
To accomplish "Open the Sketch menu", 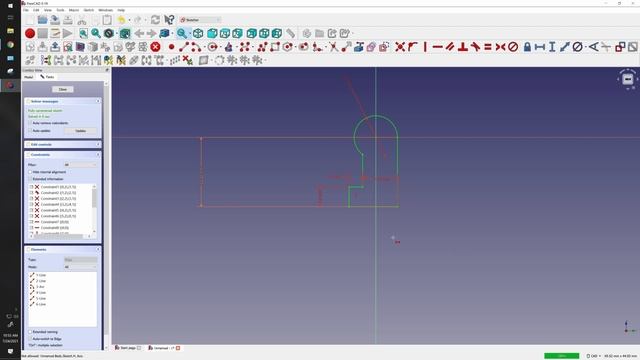I will 89,10.
